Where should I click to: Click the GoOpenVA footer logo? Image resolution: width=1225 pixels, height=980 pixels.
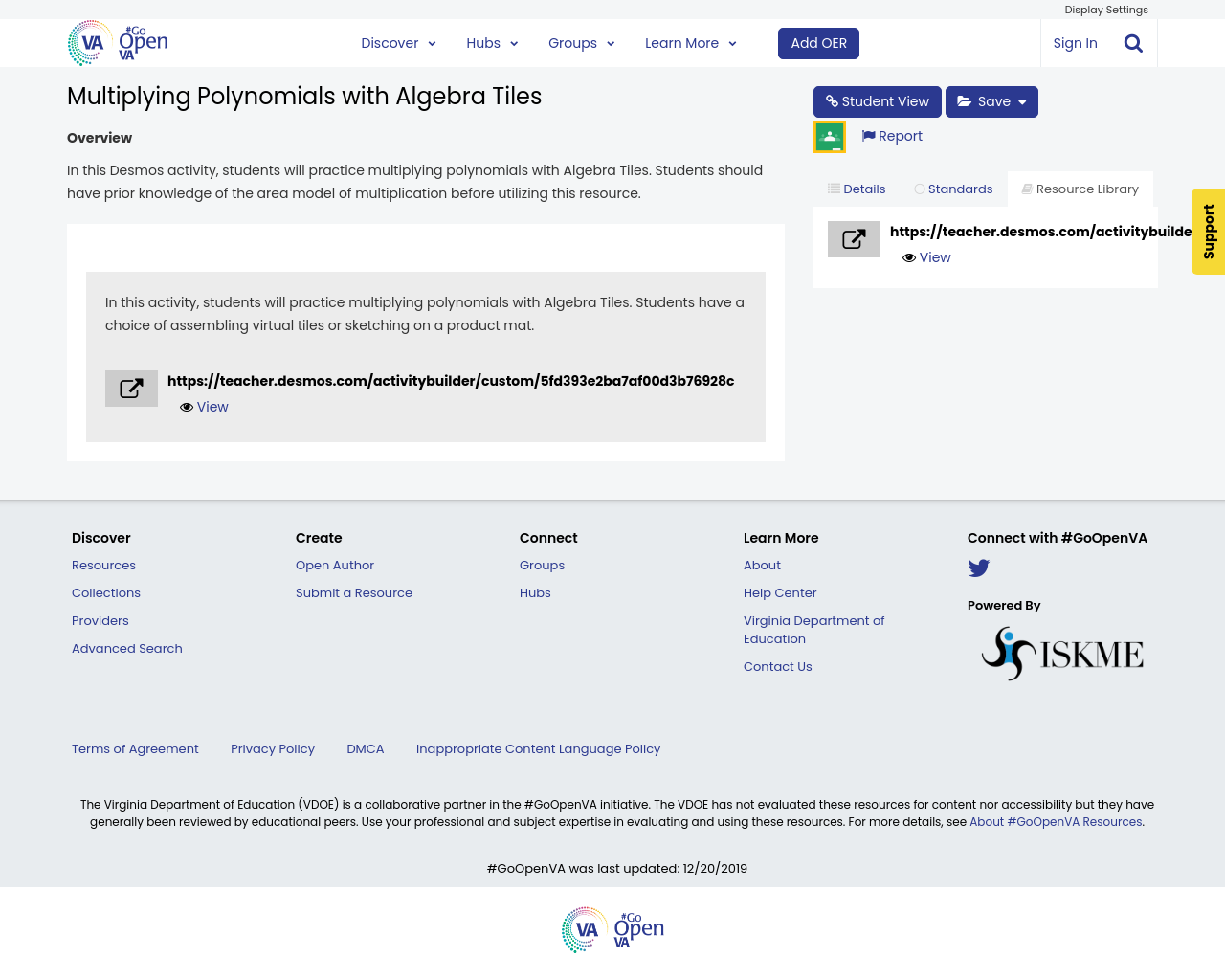[612, 929]
